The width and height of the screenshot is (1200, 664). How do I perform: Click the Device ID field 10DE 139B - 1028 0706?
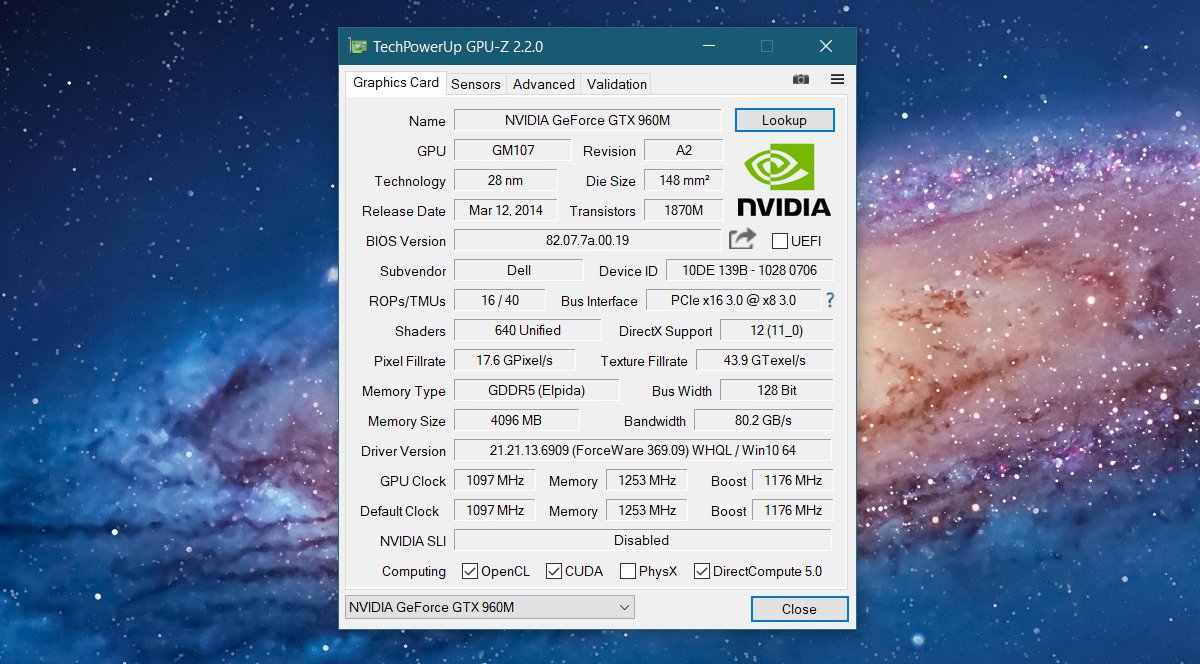[x=749, y=270]
